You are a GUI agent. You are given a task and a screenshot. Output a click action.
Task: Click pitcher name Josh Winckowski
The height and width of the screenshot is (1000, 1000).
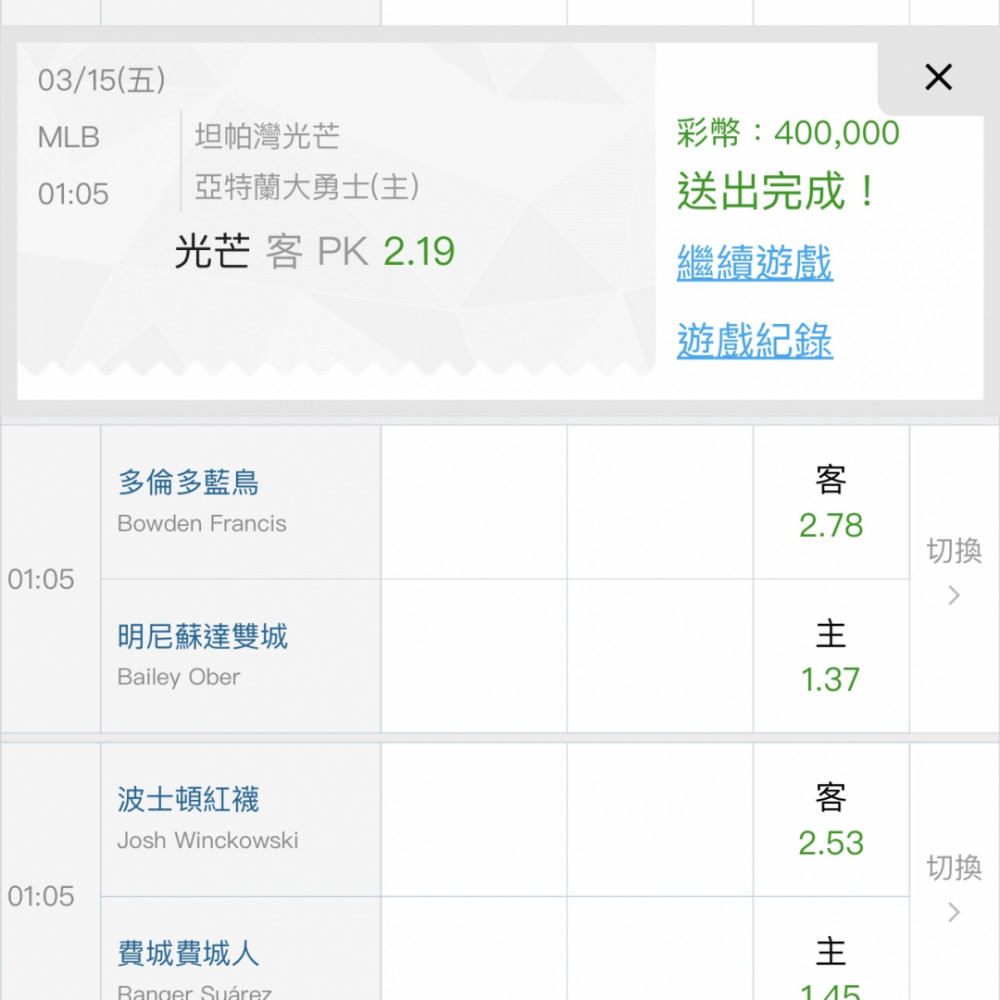207,840
